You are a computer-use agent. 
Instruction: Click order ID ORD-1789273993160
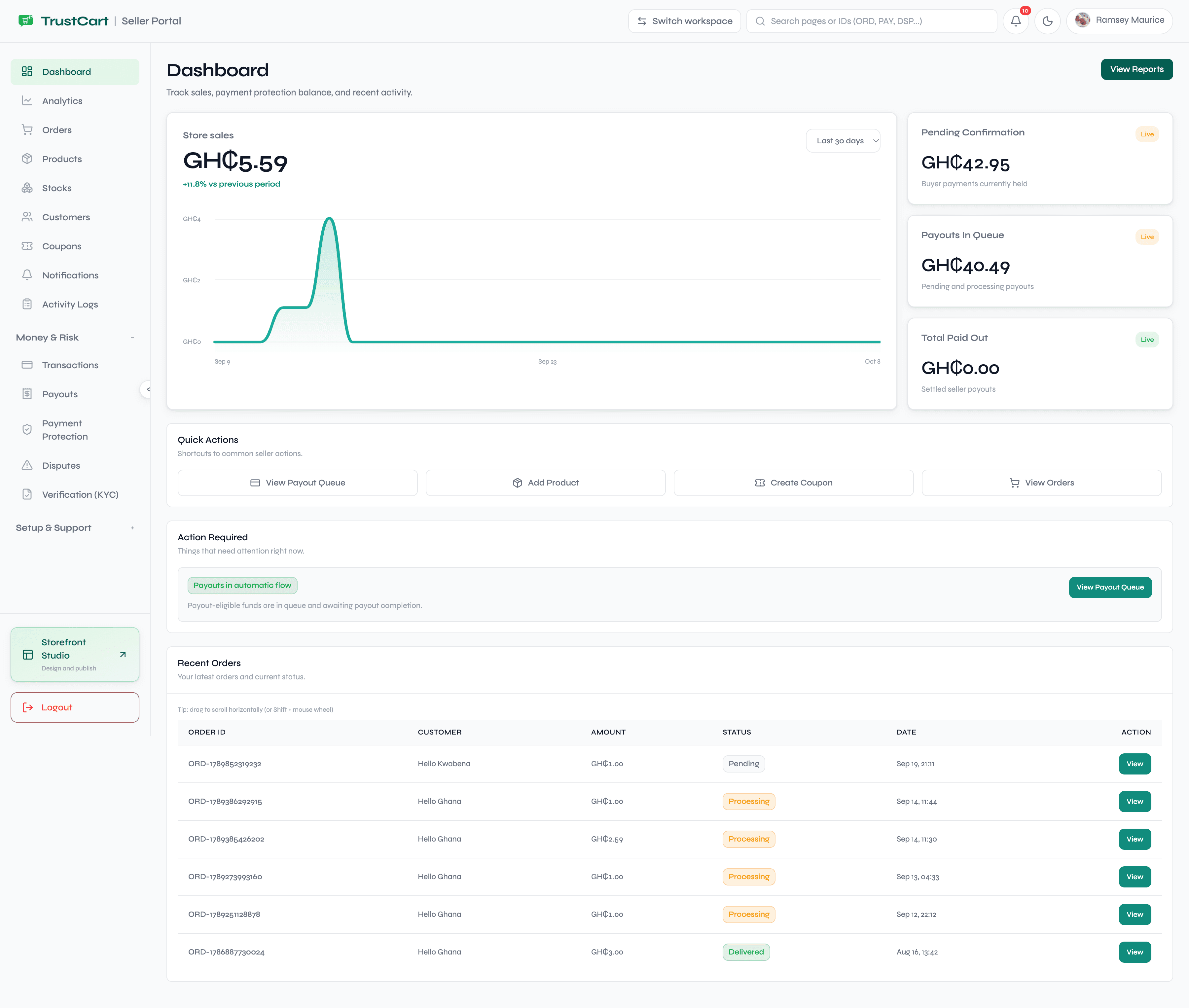click(225, 877)
